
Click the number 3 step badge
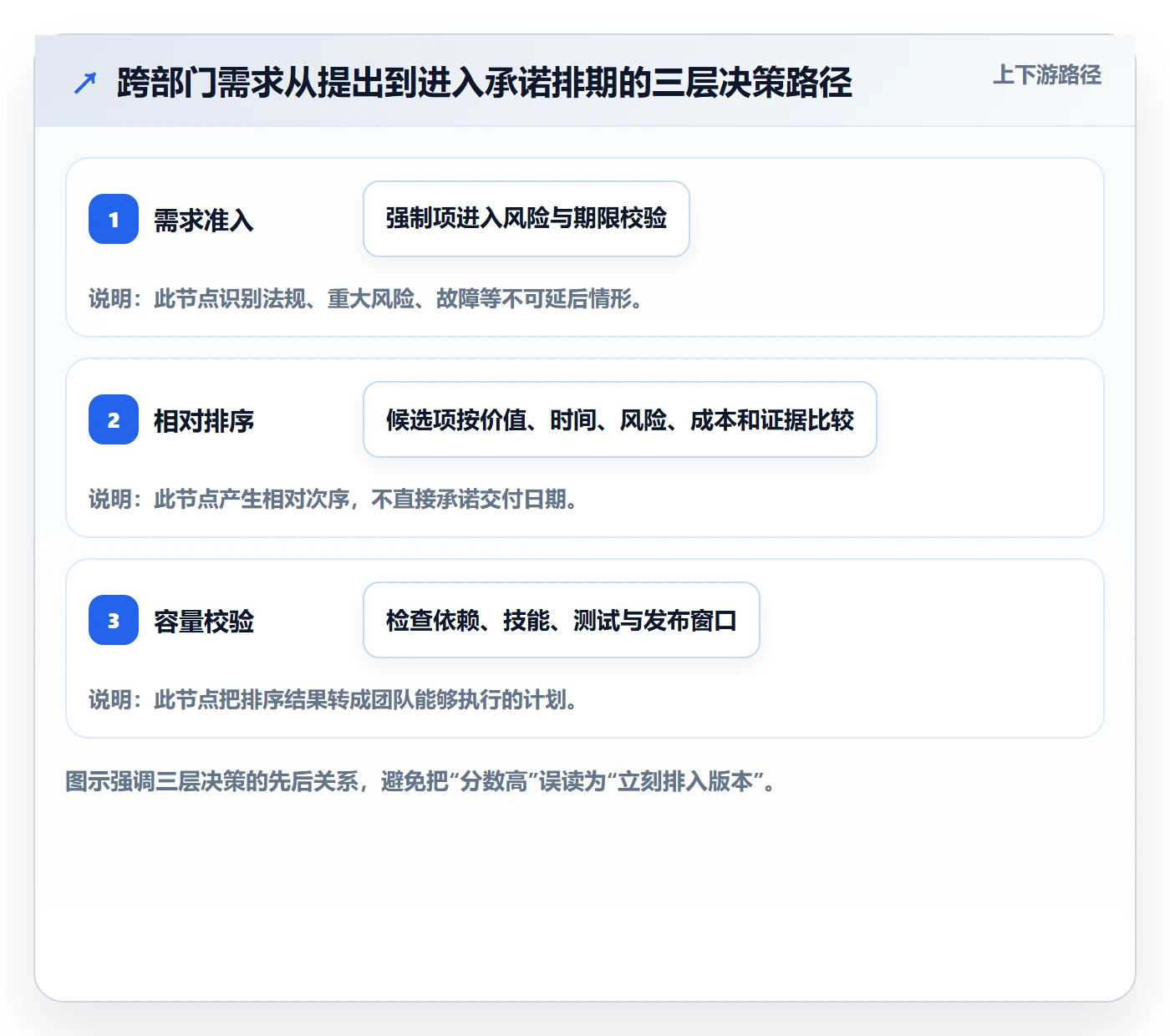click(114, 620)
